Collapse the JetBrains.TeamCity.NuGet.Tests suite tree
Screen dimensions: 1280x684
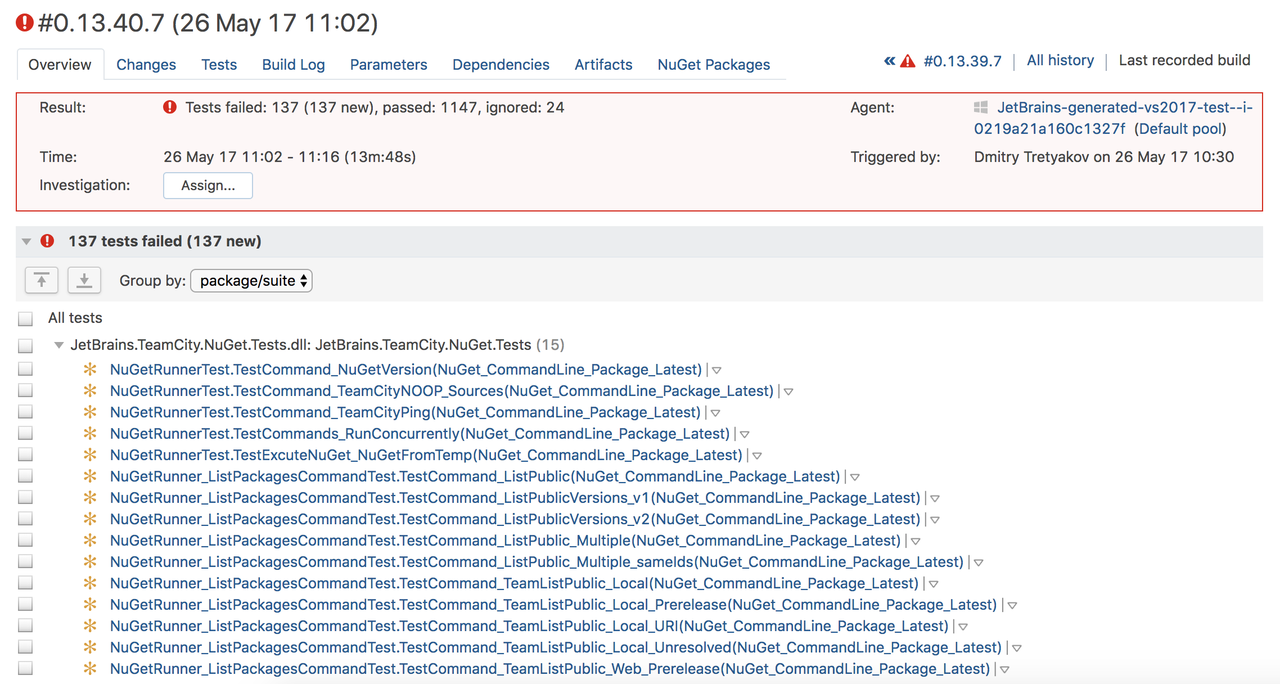(x=59, y=346)
